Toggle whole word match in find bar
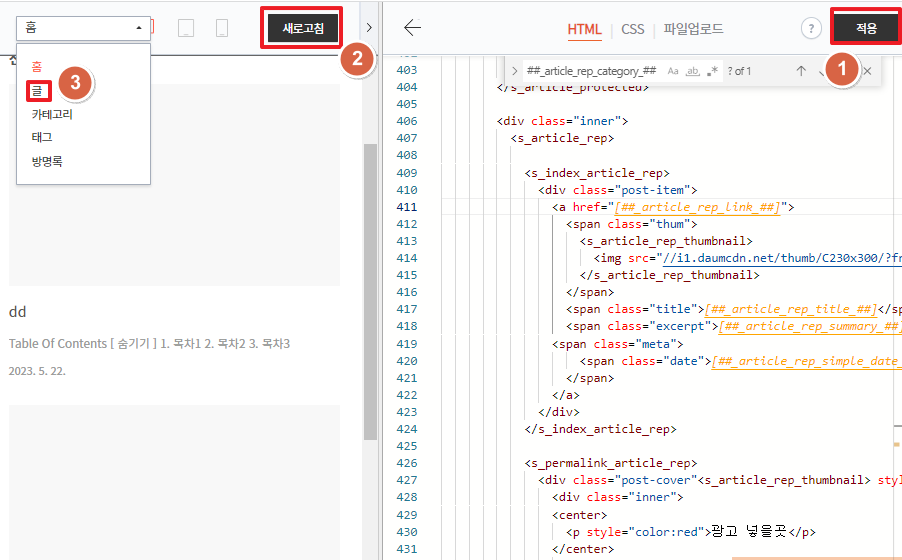The image size is (902, 560). pyautogui.click(x=693, y=71)
